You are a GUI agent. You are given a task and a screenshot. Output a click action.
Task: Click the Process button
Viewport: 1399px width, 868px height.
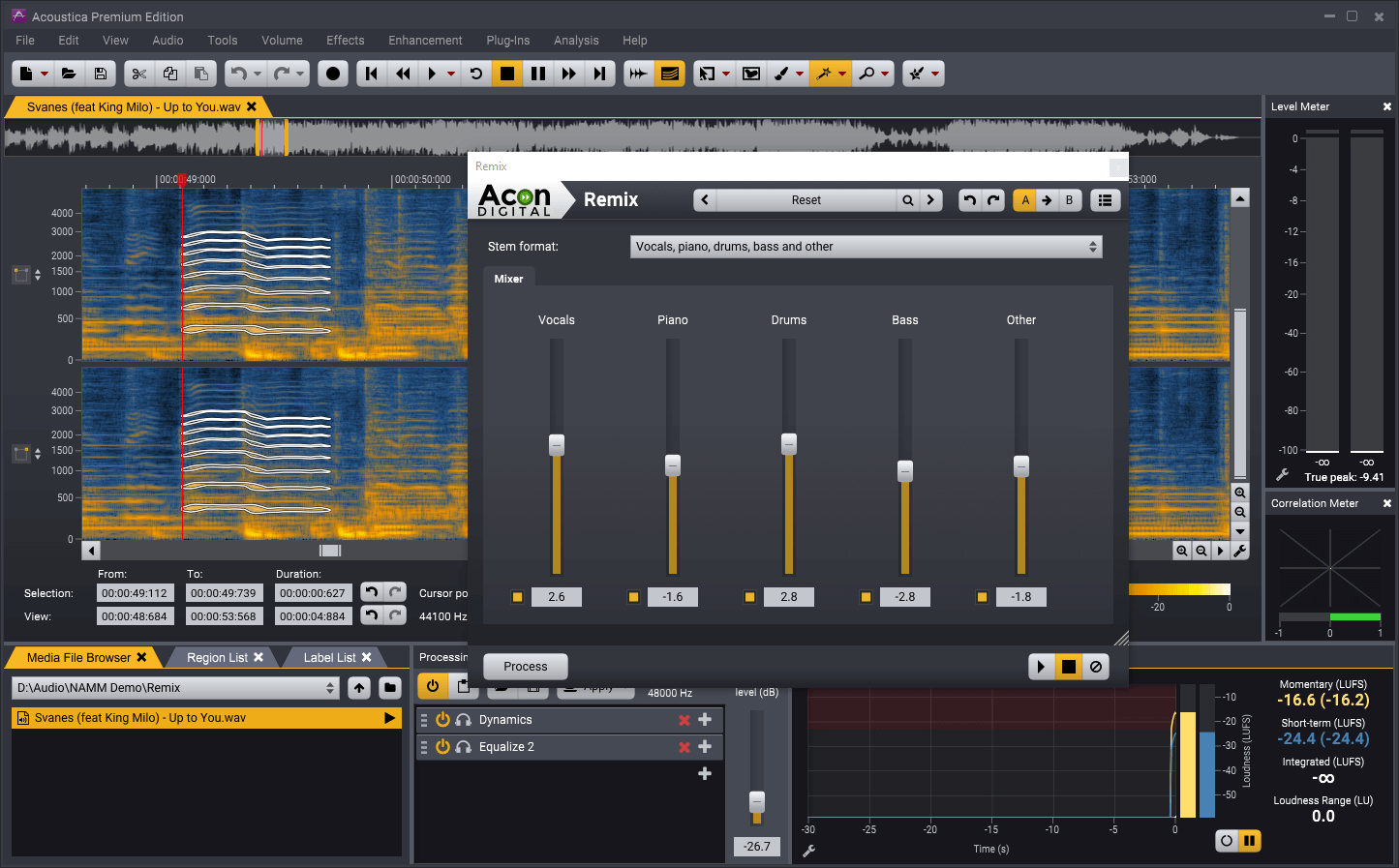pos(525,667)
